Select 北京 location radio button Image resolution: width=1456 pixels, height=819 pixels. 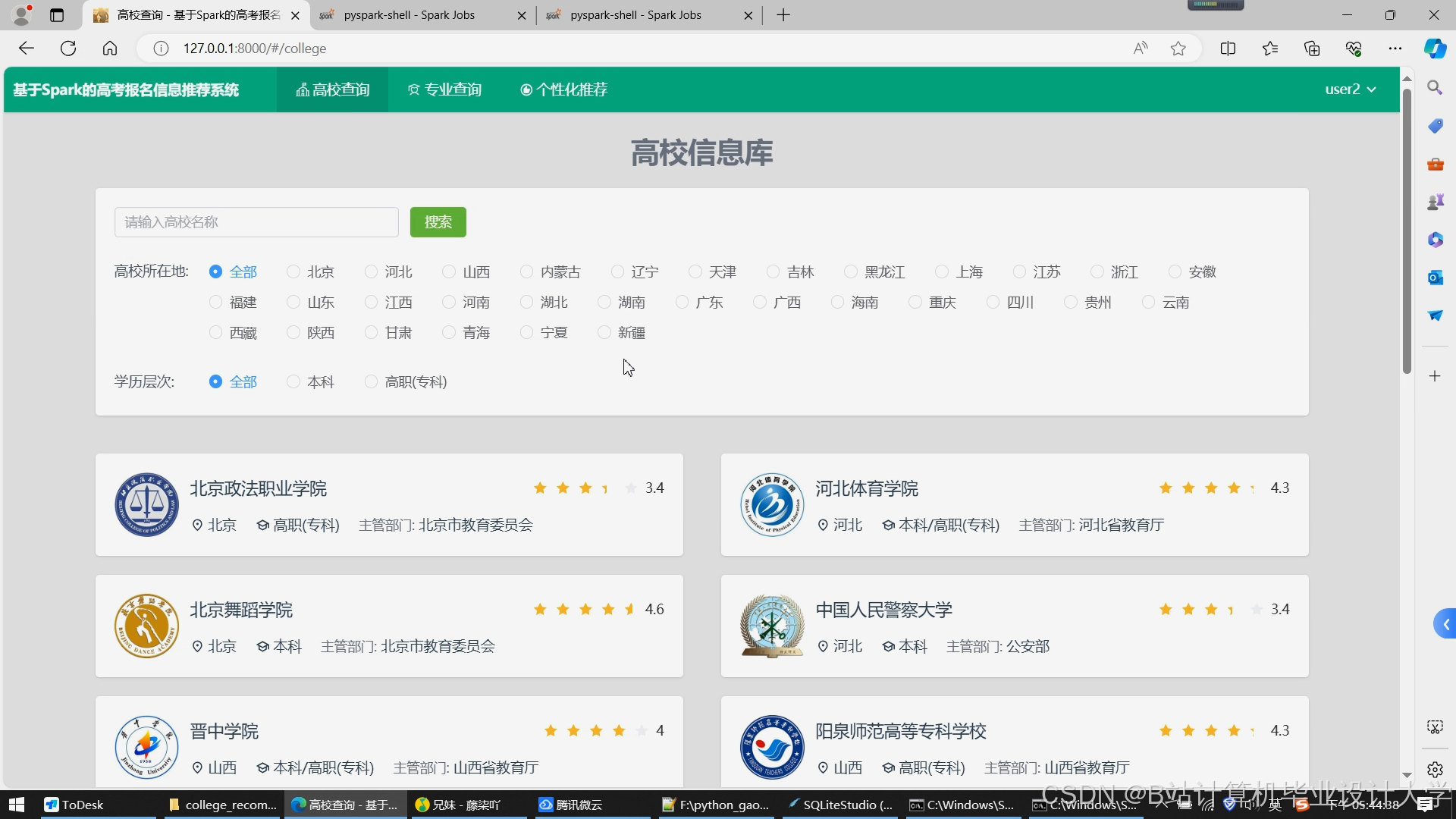[x=293, y=271]
